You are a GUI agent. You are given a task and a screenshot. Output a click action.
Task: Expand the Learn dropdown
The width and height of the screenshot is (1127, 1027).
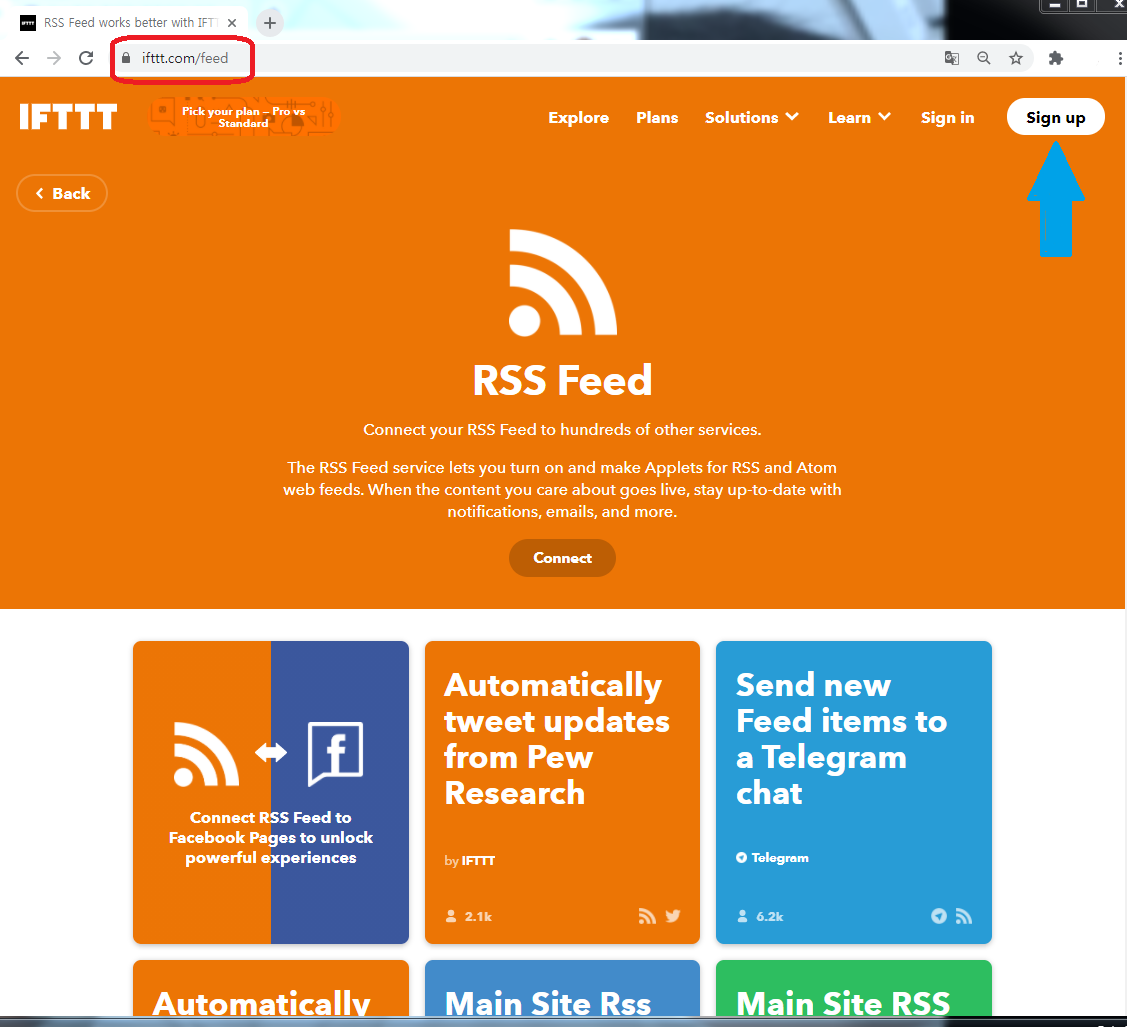pyautogui.click(x=859, y=117)
